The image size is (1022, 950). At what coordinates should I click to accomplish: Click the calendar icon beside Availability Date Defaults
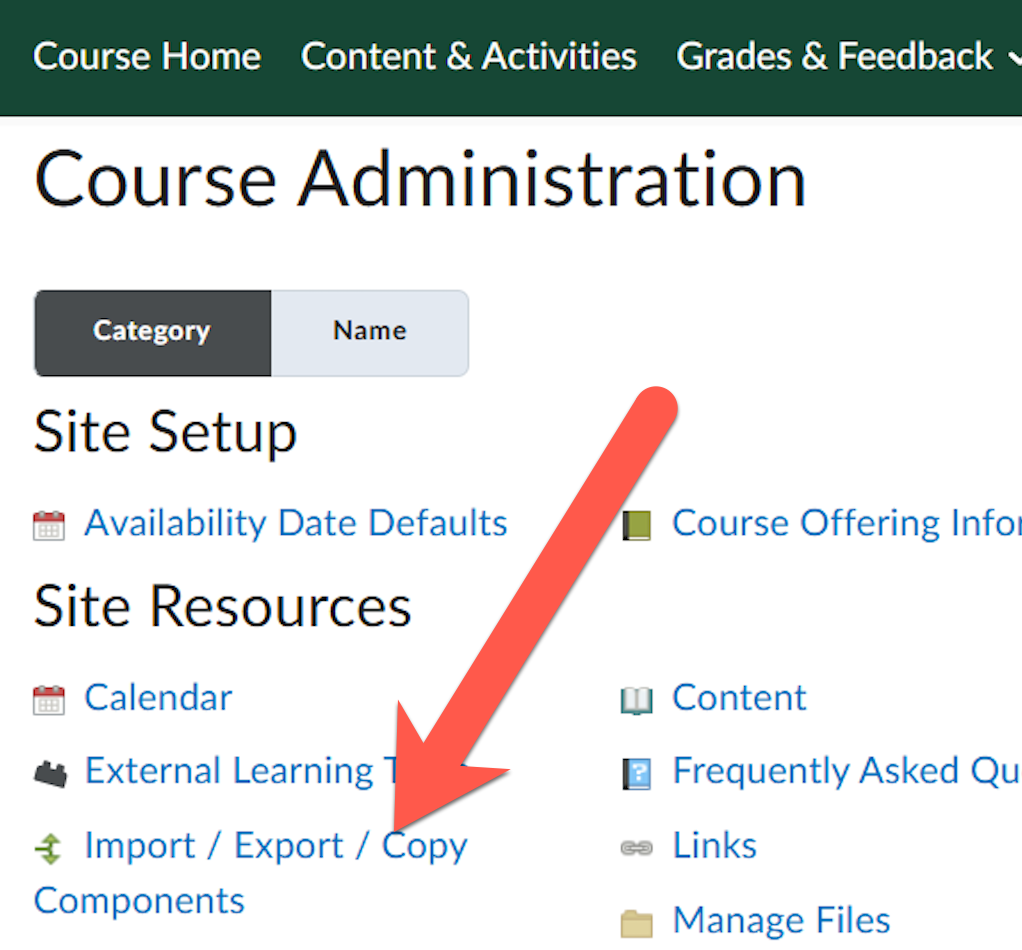(48, 525)
